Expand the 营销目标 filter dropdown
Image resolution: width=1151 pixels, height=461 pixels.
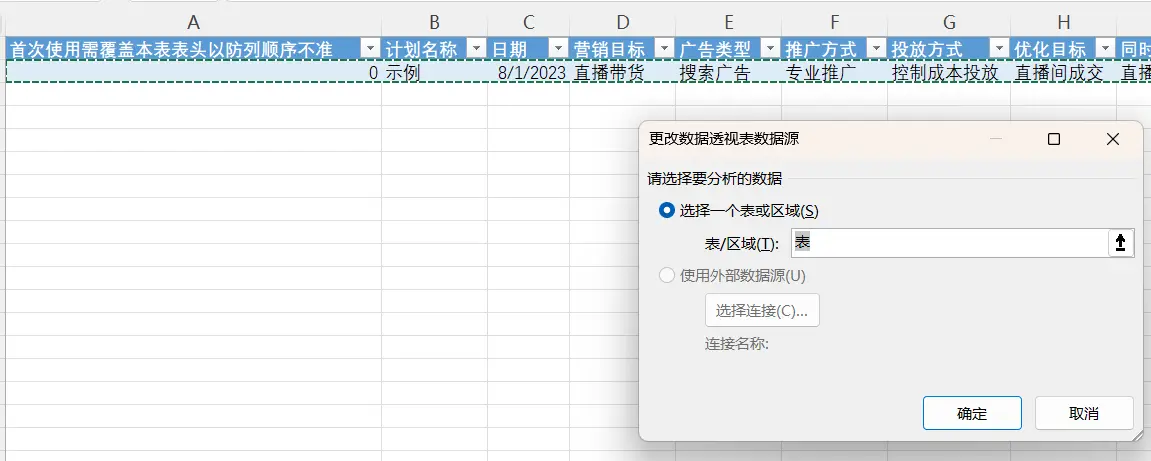tap(664, 49)
